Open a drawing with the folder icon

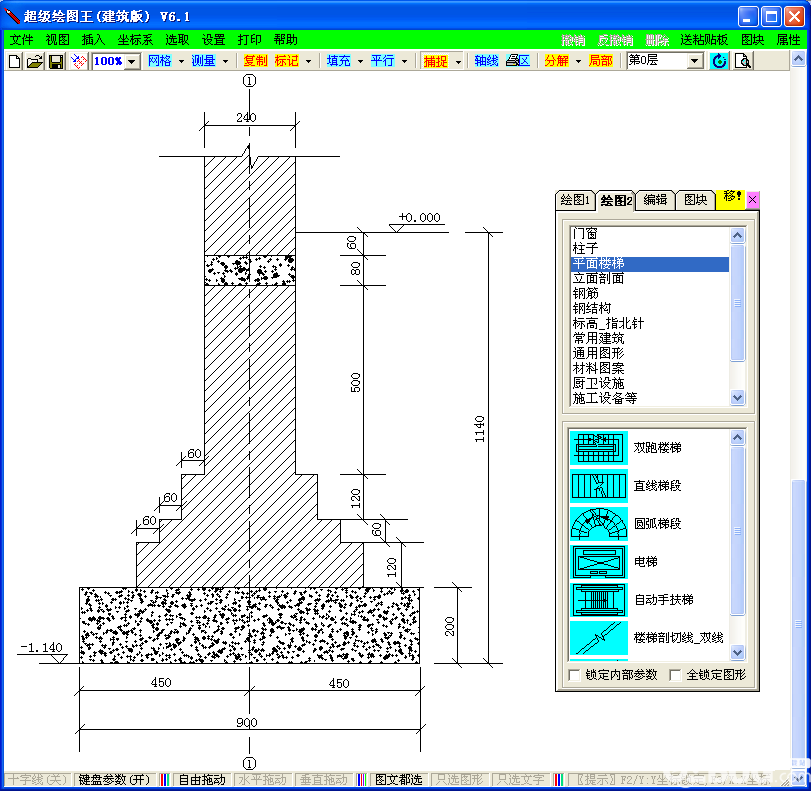tap(35, 61)
